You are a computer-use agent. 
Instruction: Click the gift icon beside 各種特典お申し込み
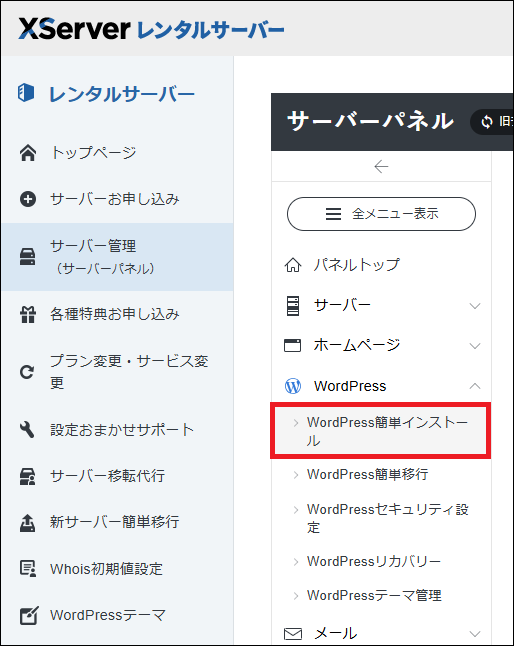[x=28, y=315]
